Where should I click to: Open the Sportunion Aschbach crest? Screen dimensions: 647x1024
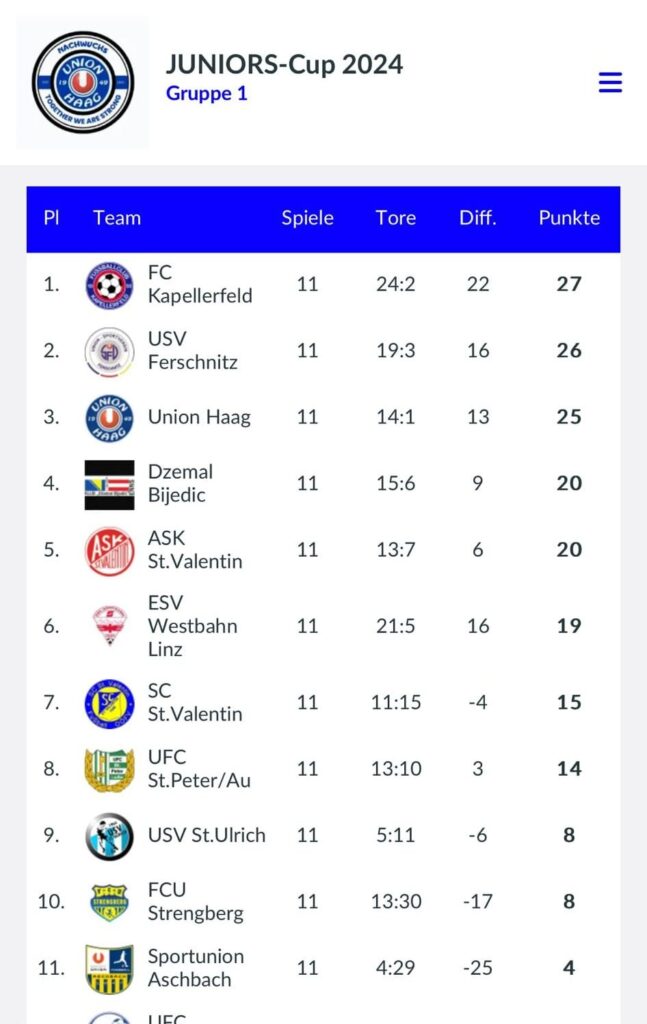coord(110,969)
